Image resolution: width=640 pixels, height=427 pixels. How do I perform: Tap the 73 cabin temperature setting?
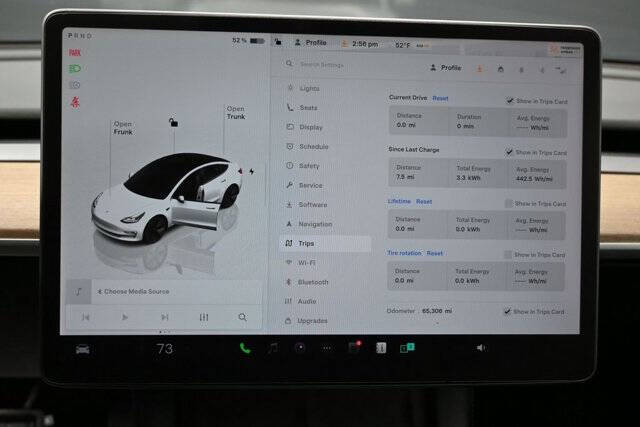(165, 349)
